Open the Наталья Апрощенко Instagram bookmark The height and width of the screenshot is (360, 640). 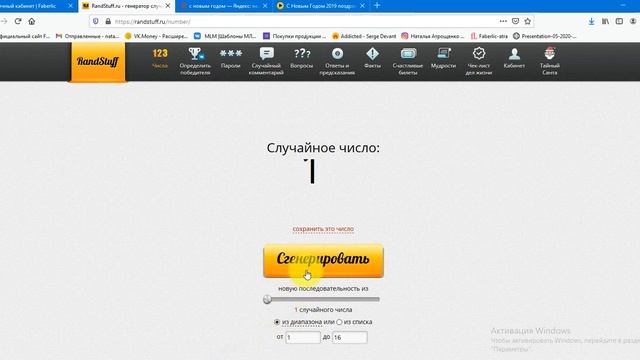tap(433, 36)
